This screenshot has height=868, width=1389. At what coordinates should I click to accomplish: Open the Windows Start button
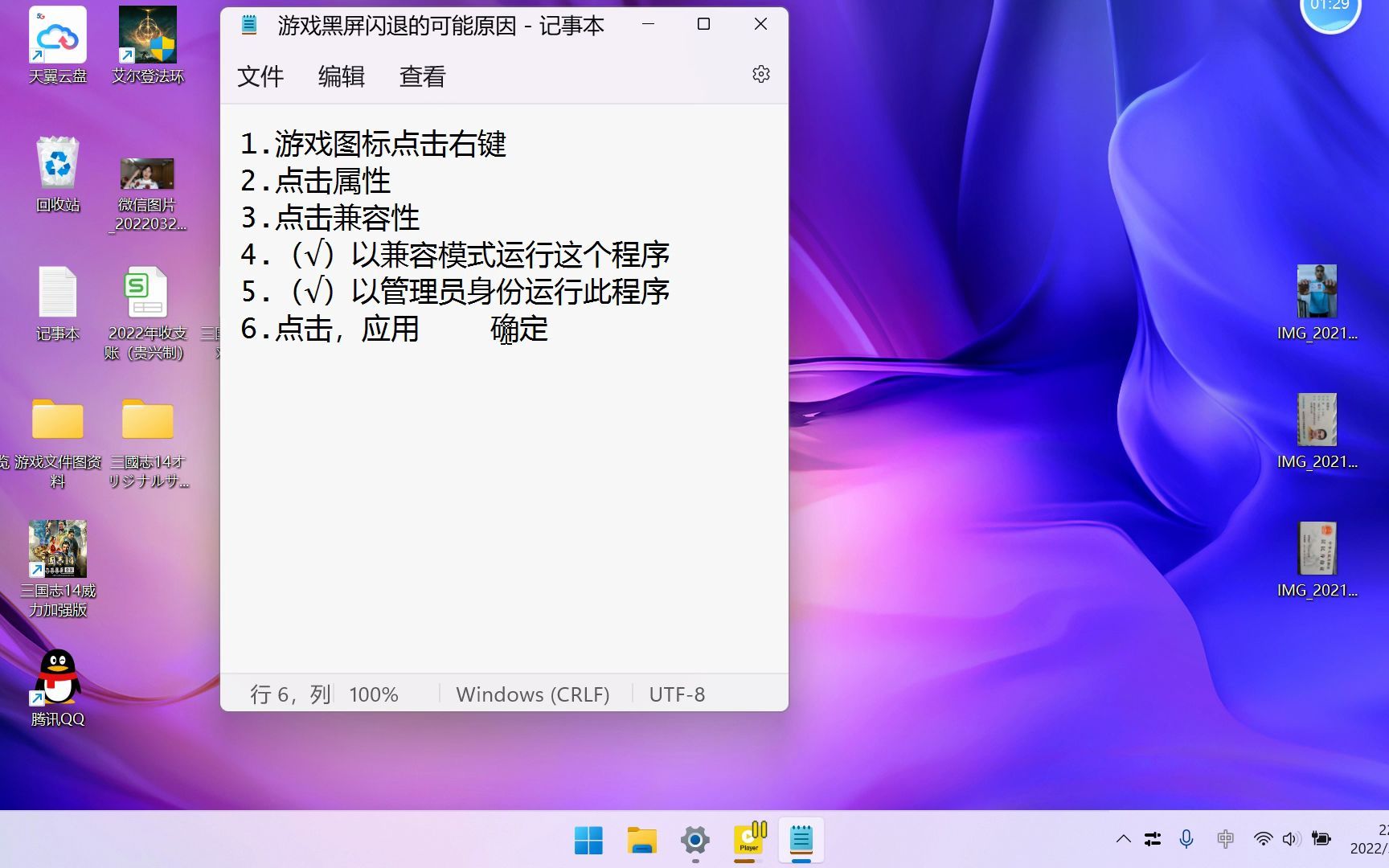point(588,841)
